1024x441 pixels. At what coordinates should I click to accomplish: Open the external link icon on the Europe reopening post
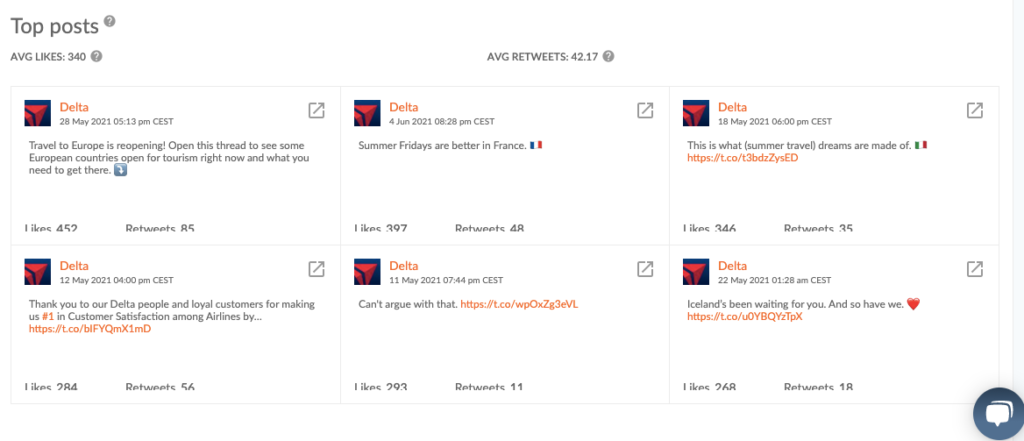(x=316, y=111)
